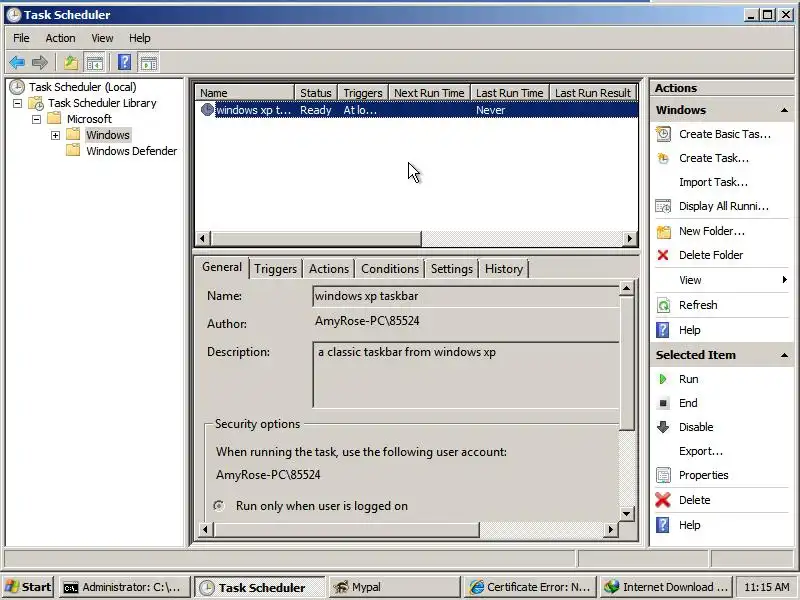Sort by the Name column header
The image size is (800, 600).
244,93
